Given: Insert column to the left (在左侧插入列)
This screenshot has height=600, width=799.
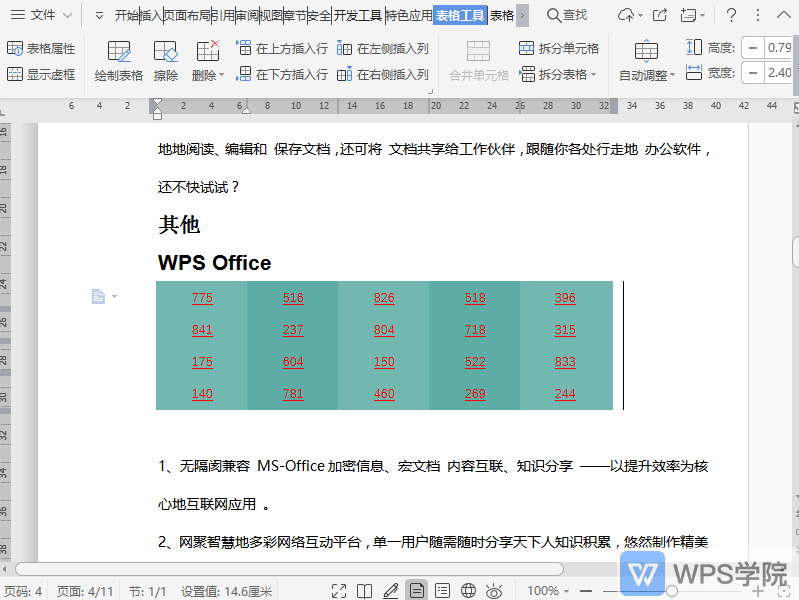Looking at the screenshot, I should pos(383,48).
